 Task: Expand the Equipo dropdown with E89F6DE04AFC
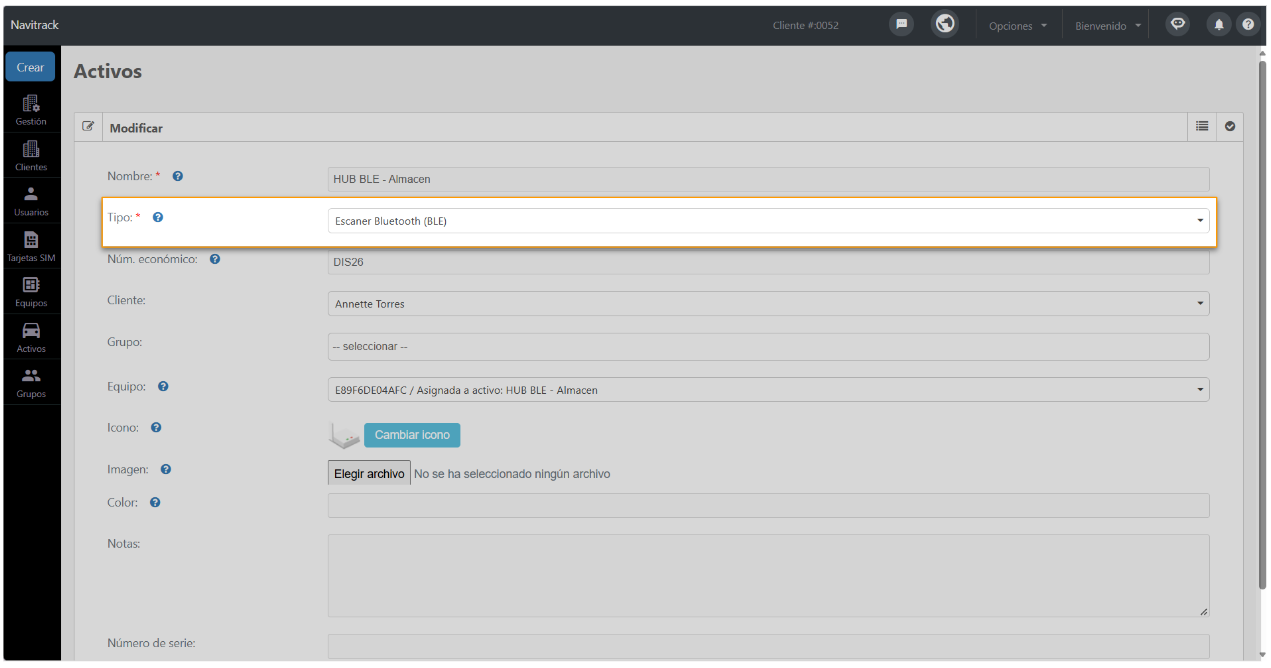[x=768, y=389]
